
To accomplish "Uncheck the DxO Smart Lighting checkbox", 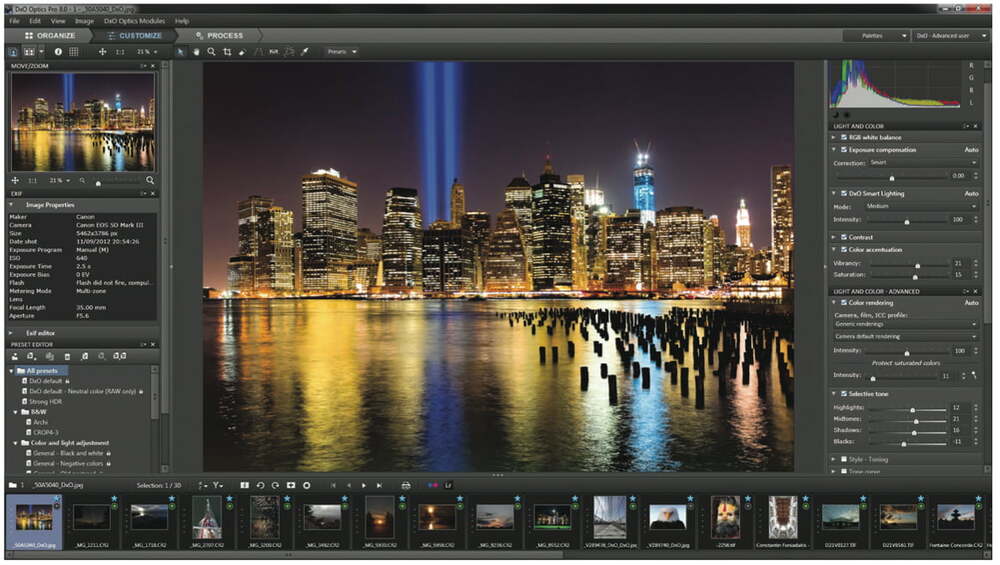I will click(x=845, y=193).
